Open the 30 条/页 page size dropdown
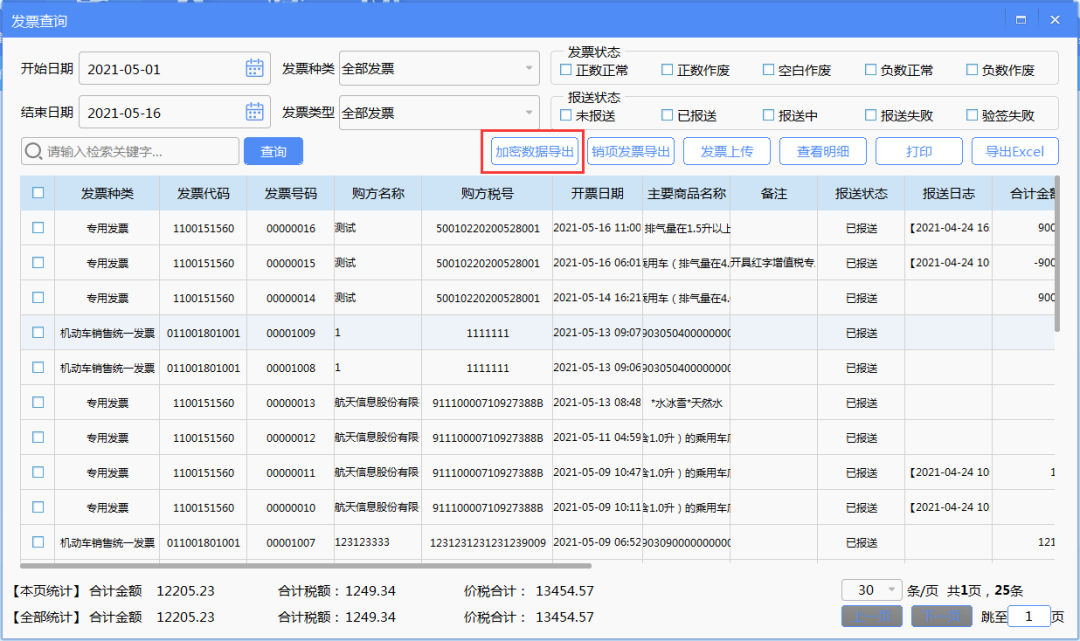Screen dimensions: 1080x641 point(870,590)
